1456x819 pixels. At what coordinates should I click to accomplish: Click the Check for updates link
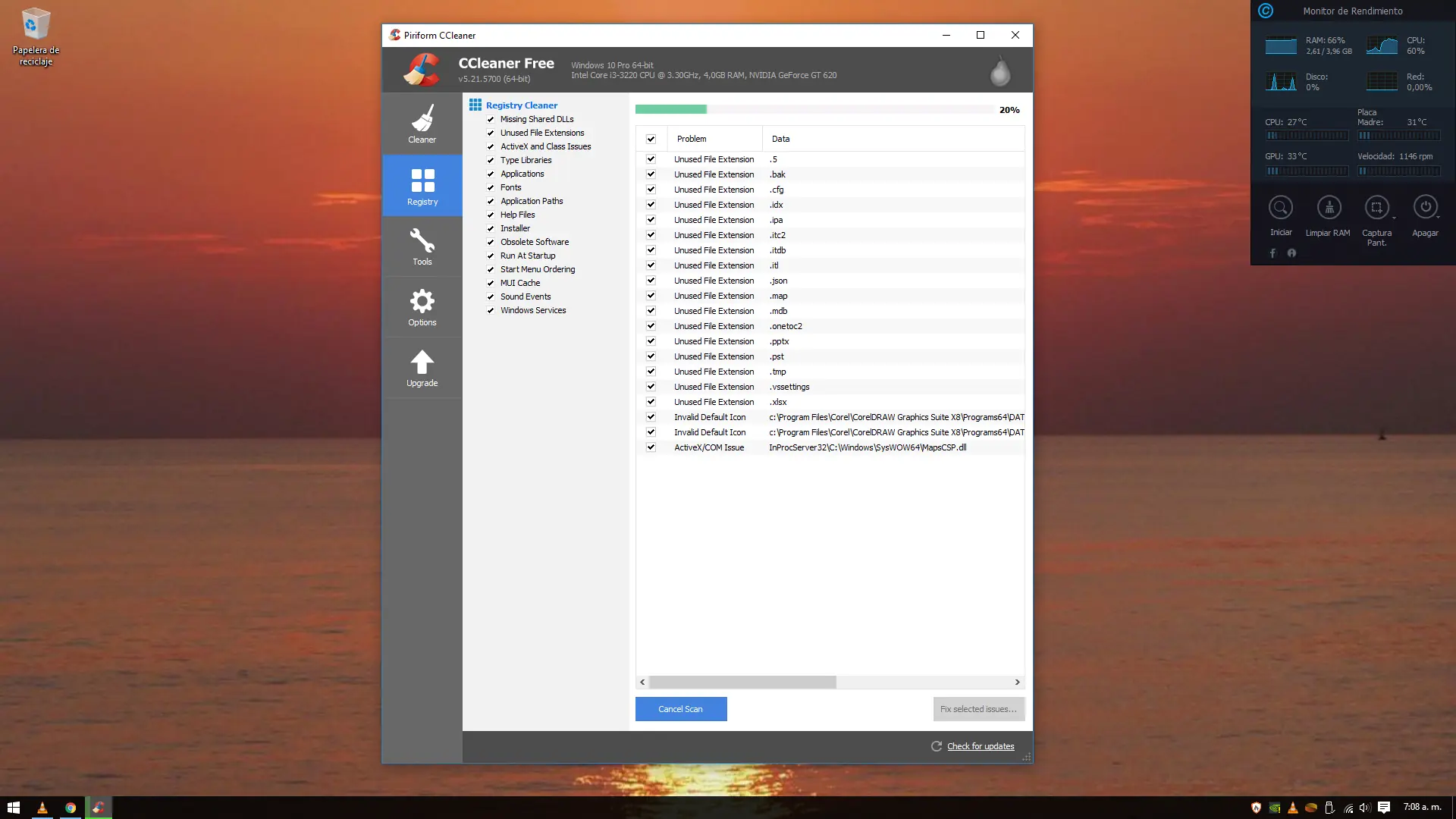pyautogui.click(x=980, y=746)
